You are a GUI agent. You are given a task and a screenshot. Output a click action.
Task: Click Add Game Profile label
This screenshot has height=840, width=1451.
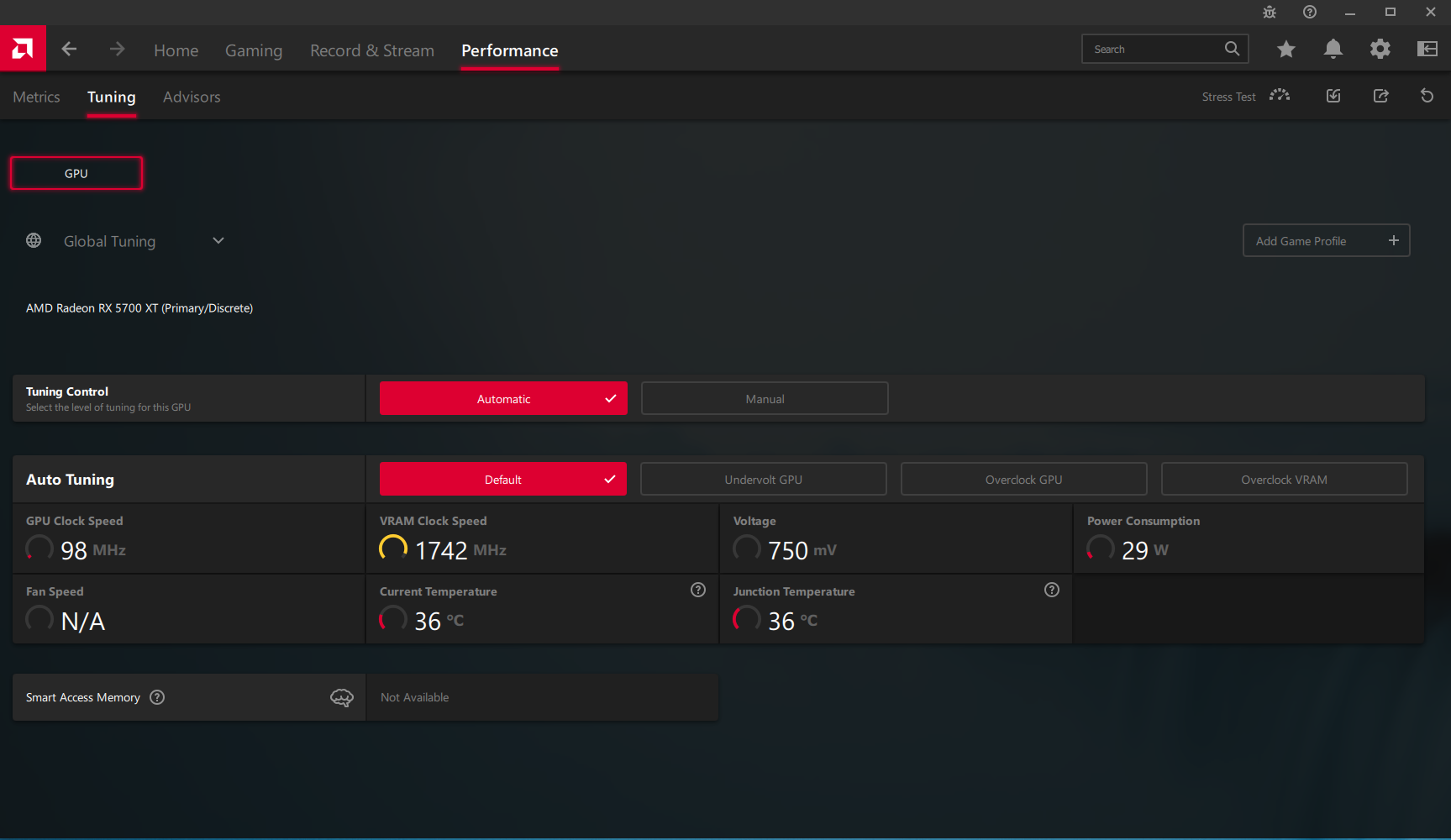coord(1301,241)
